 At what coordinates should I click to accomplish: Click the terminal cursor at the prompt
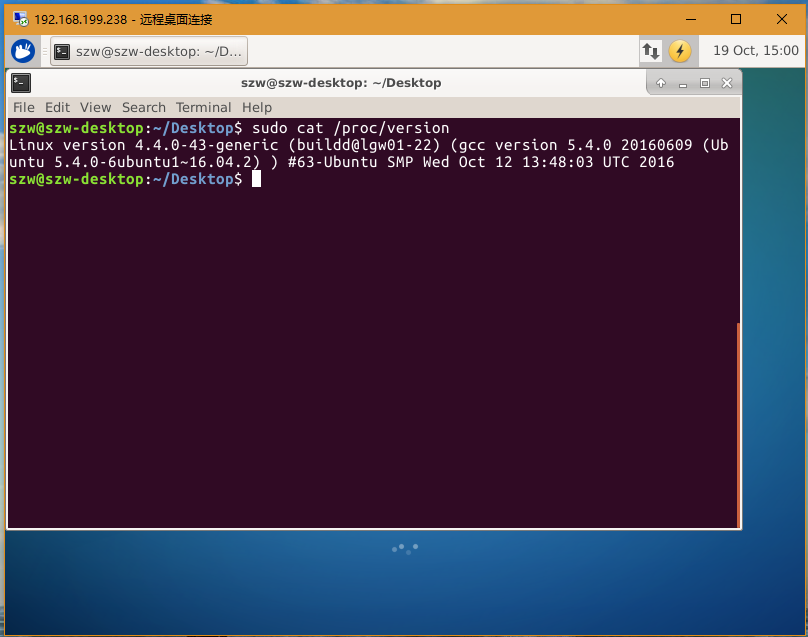coord(256,179)
